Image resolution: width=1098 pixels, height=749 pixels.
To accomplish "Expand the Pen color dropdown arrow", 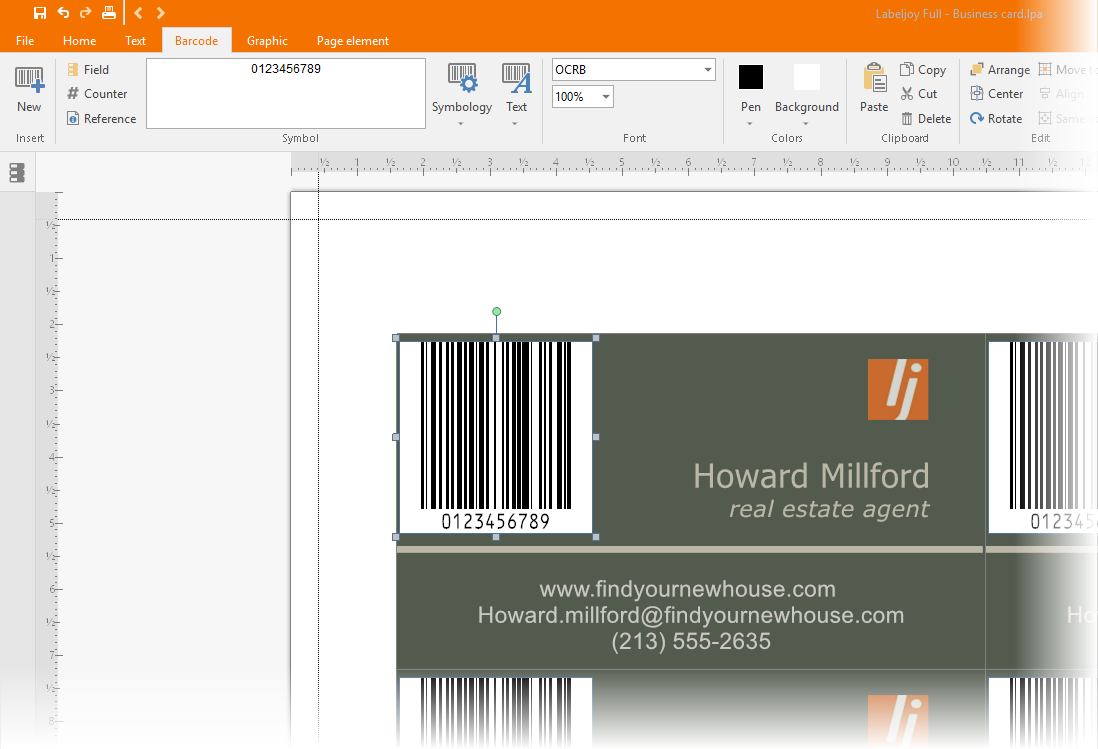I will 749,124.
